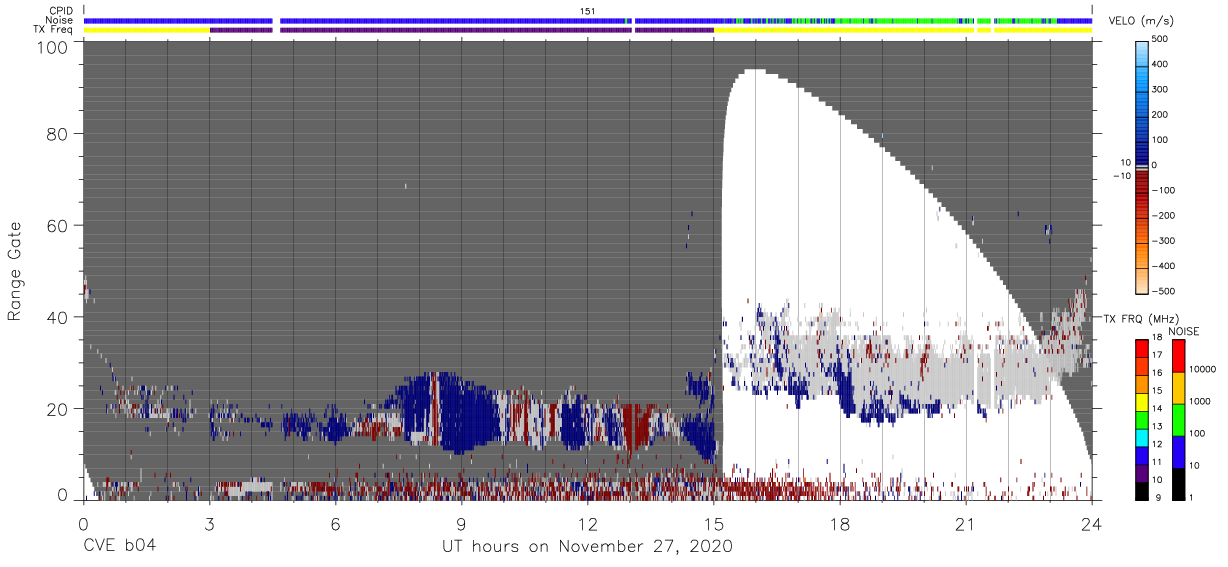Click the 1 tick on noise scale

tap(1190, 497)
